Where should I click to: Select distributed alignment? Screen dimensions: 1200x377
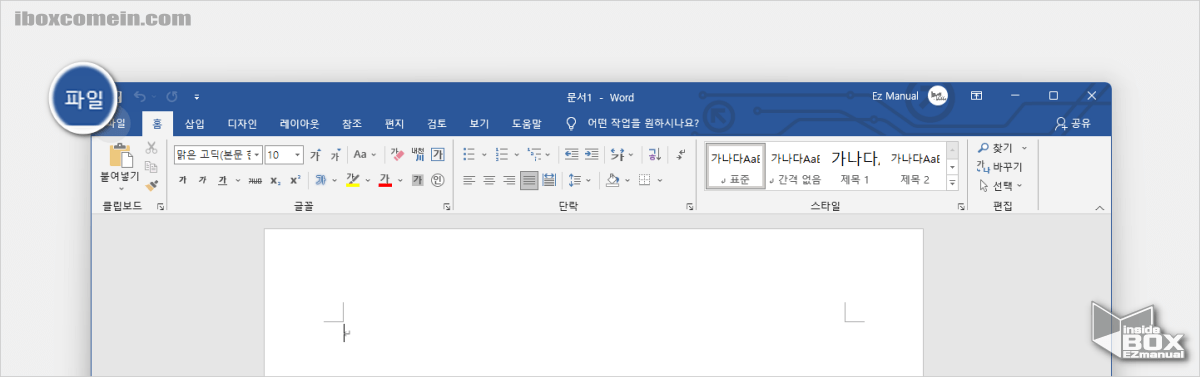(x=548, y=180)
